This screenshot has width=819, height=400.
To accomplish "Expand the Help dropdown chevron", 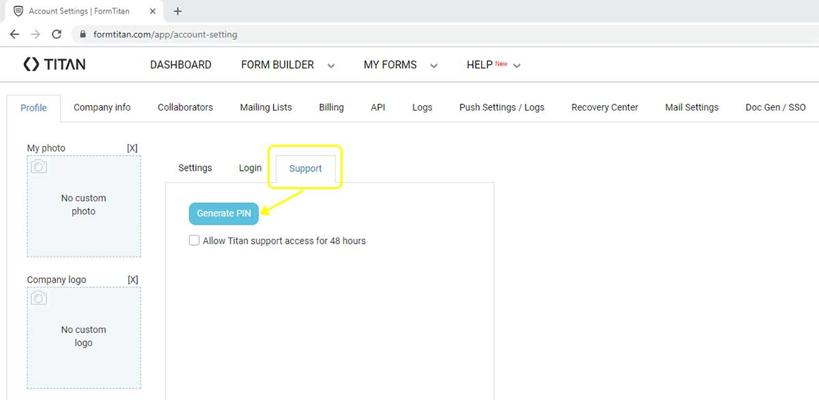I will point(517,66).
